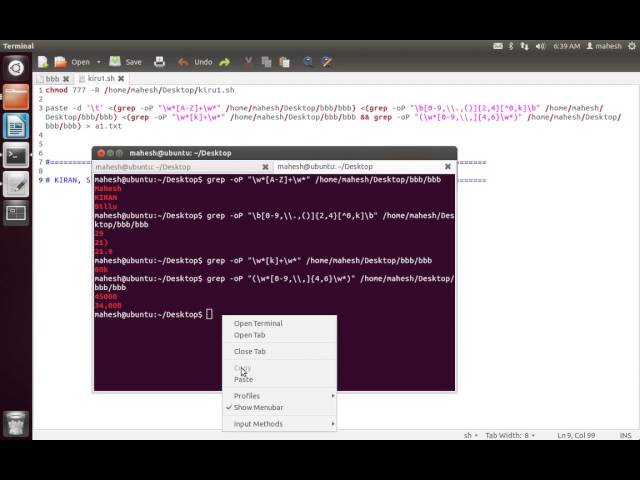Screen dimensions: 640x480
Task: Open the mahesh user menu
Action: point(604,46)
